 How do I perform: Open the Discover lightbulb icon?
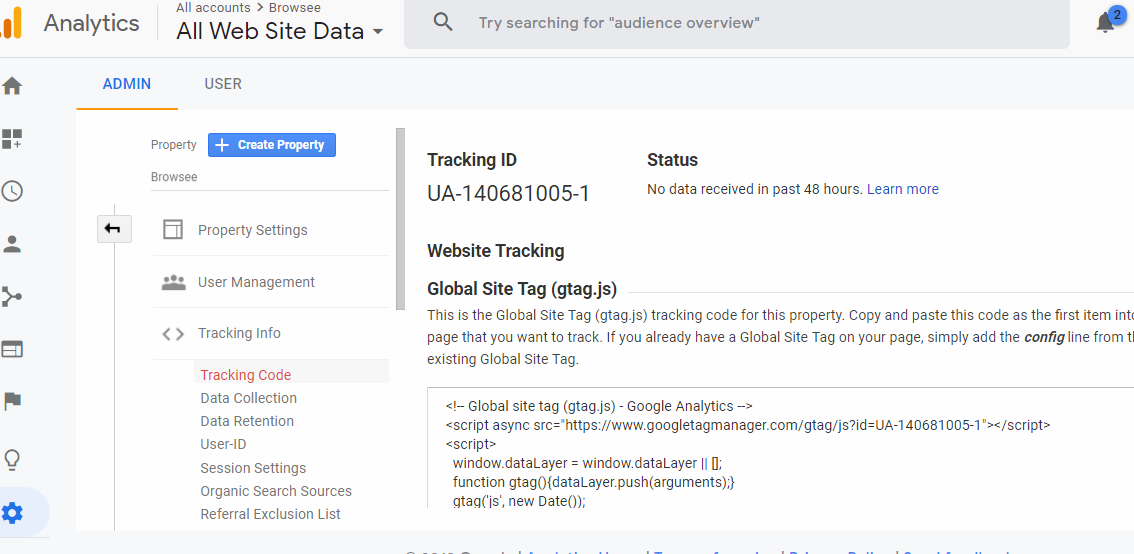tap(12, 459)
